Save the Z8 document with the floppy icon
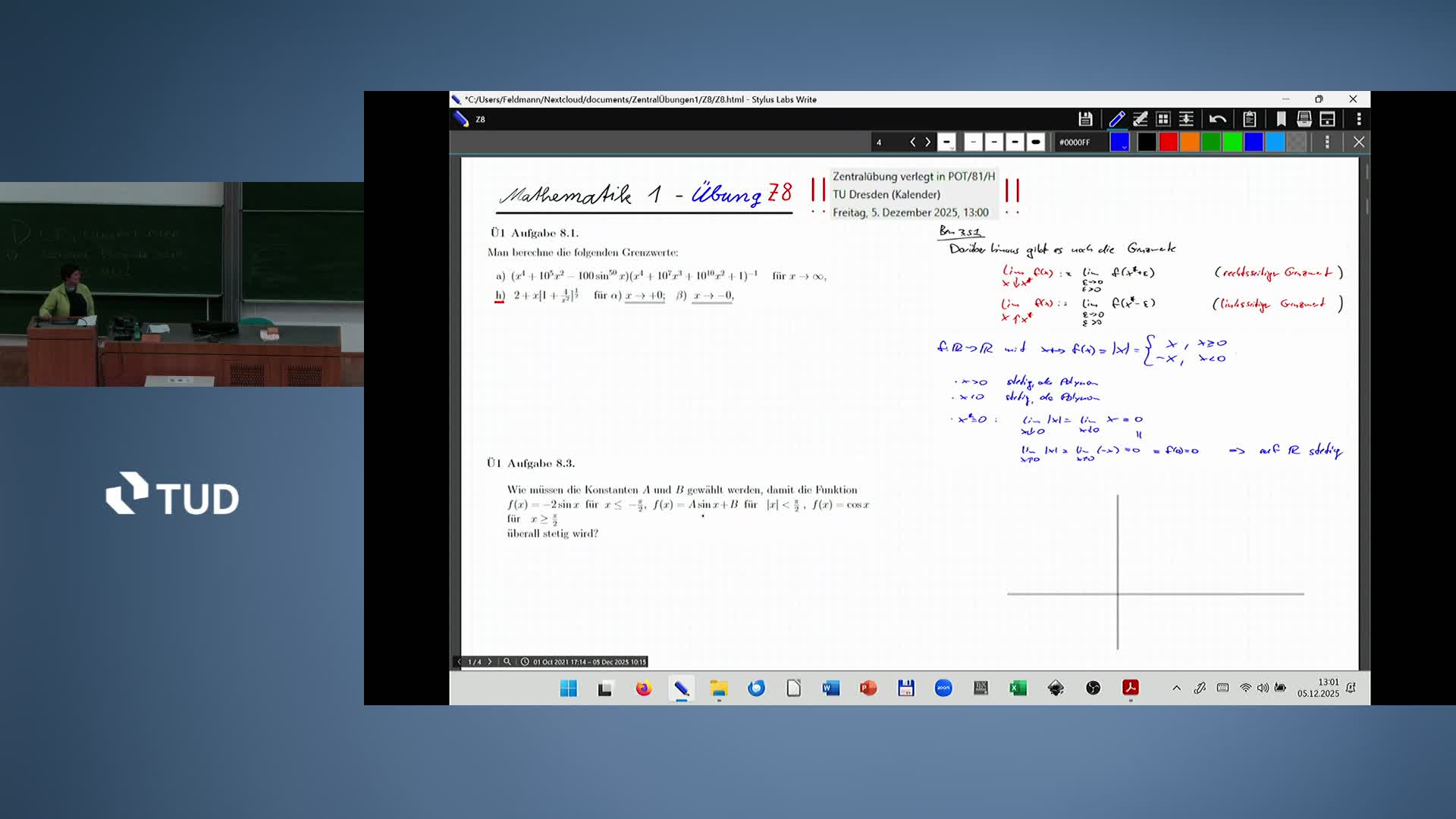The height and width of the screenshot is (819, 1456). (x=1085, y=119)
